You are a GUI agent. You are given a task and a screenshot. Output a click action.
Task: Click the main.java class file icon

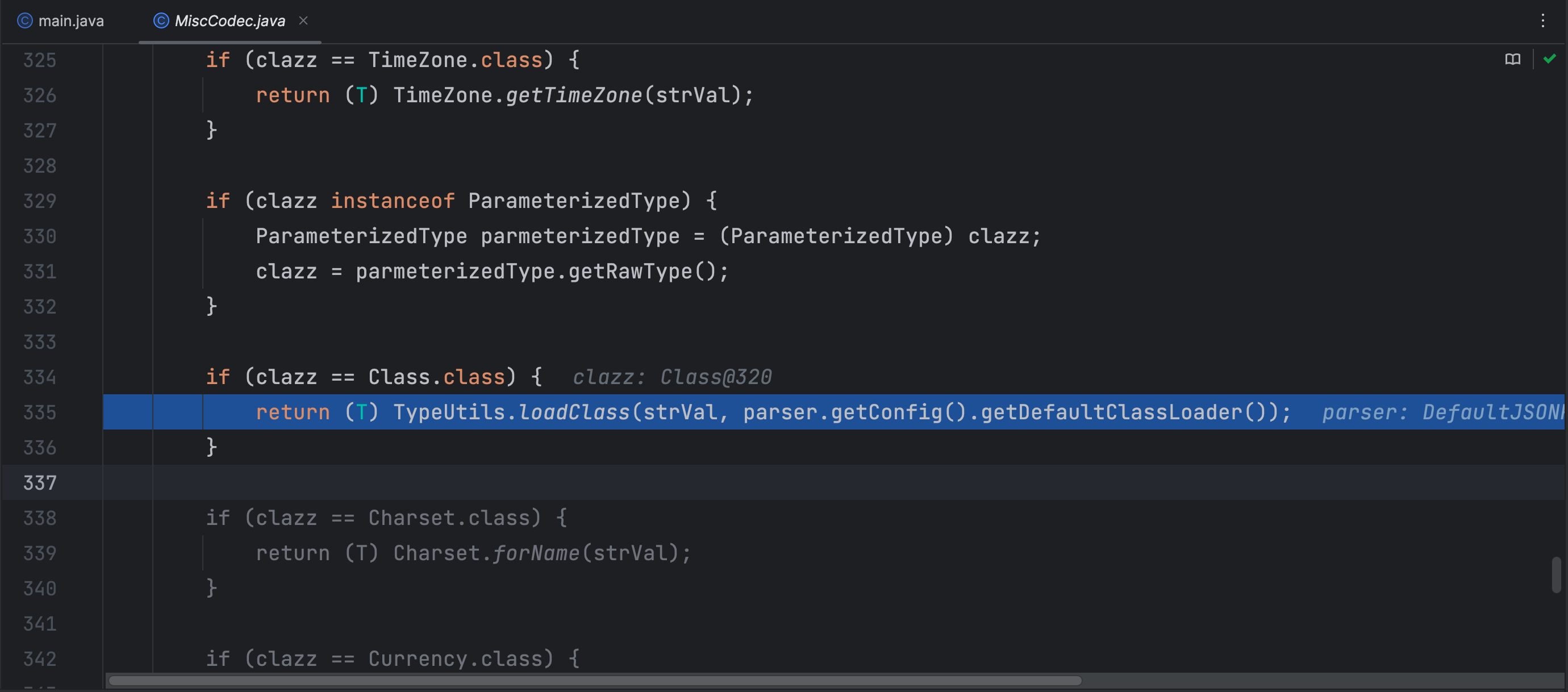click(25, 20)
